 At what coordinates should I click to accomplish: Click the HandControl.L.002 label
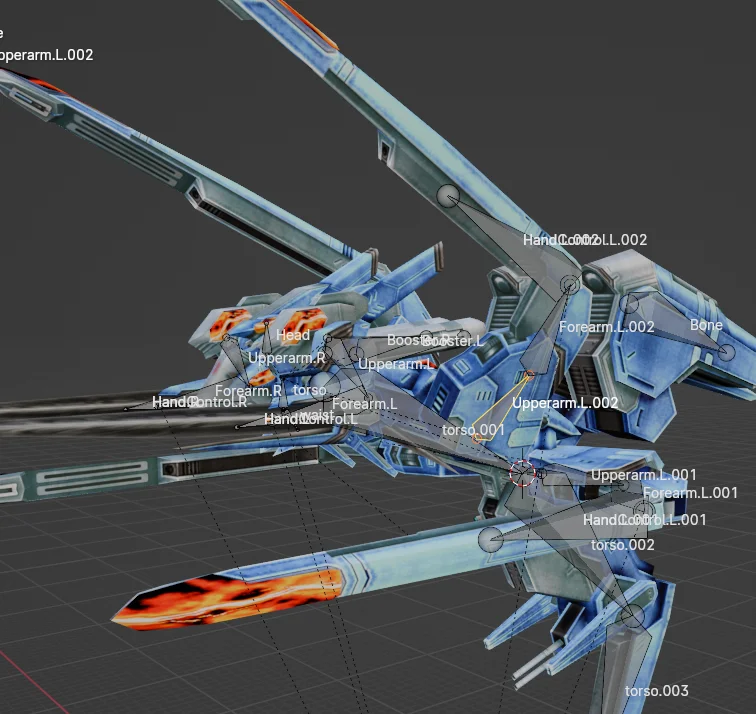click(x=585, y=240)
